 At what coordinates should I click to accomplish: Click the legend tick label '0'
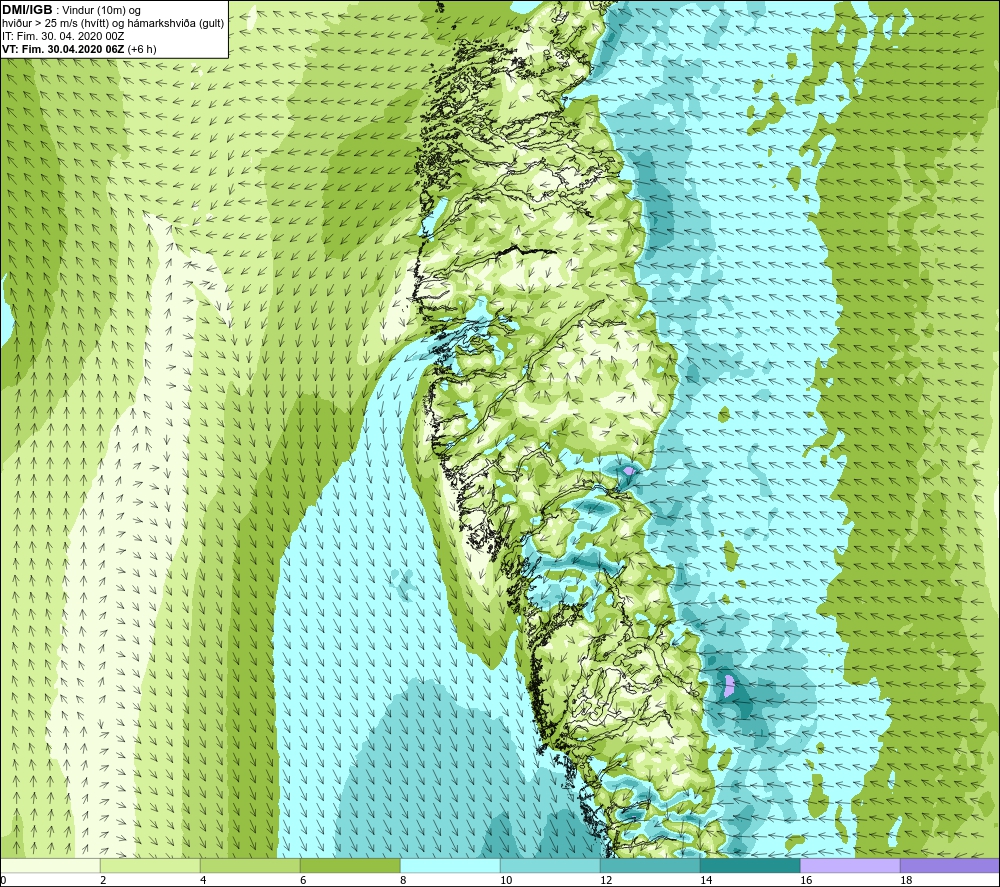pos(3,880)
